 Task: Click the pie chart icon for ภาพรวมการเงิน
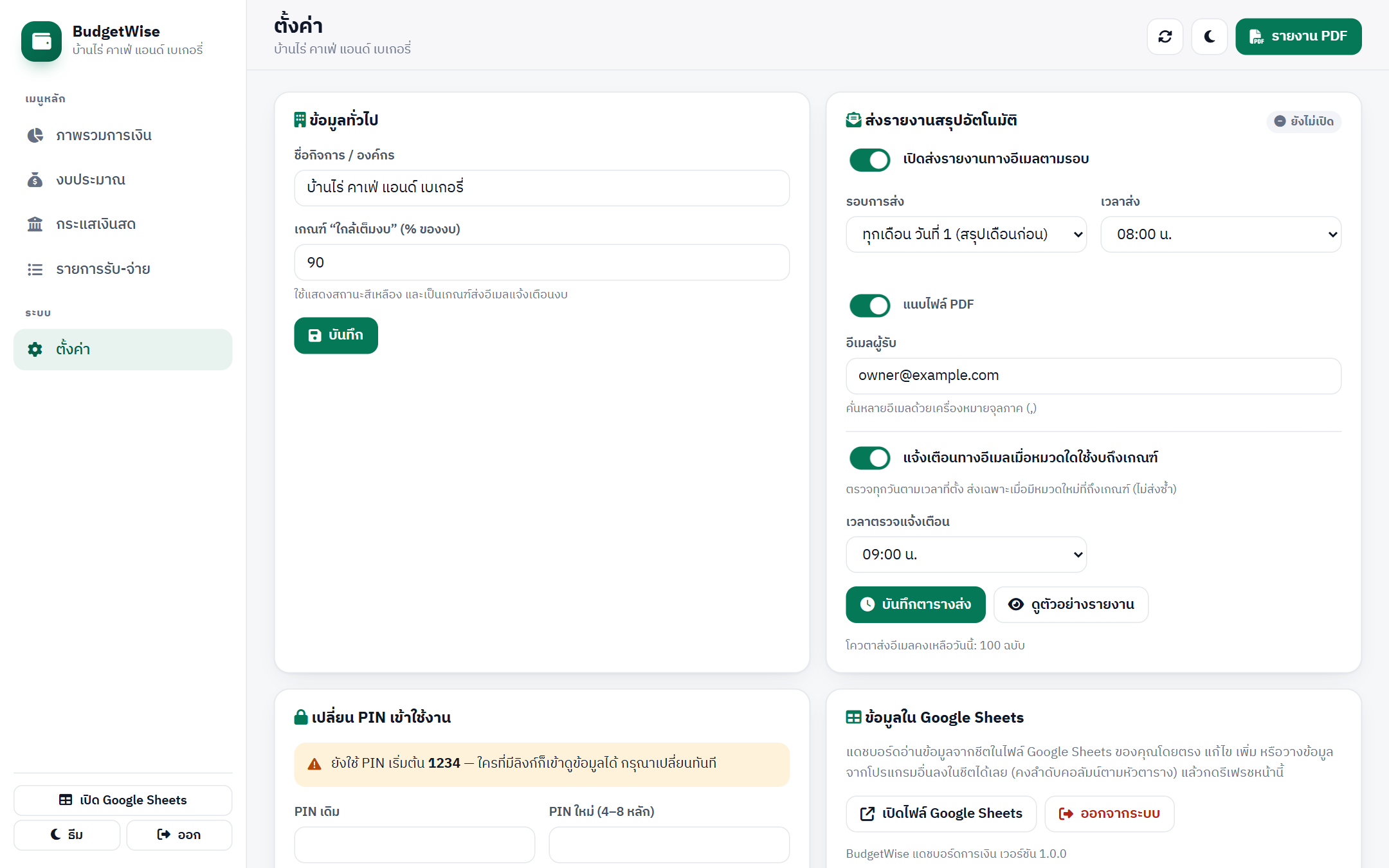point(35,135)
